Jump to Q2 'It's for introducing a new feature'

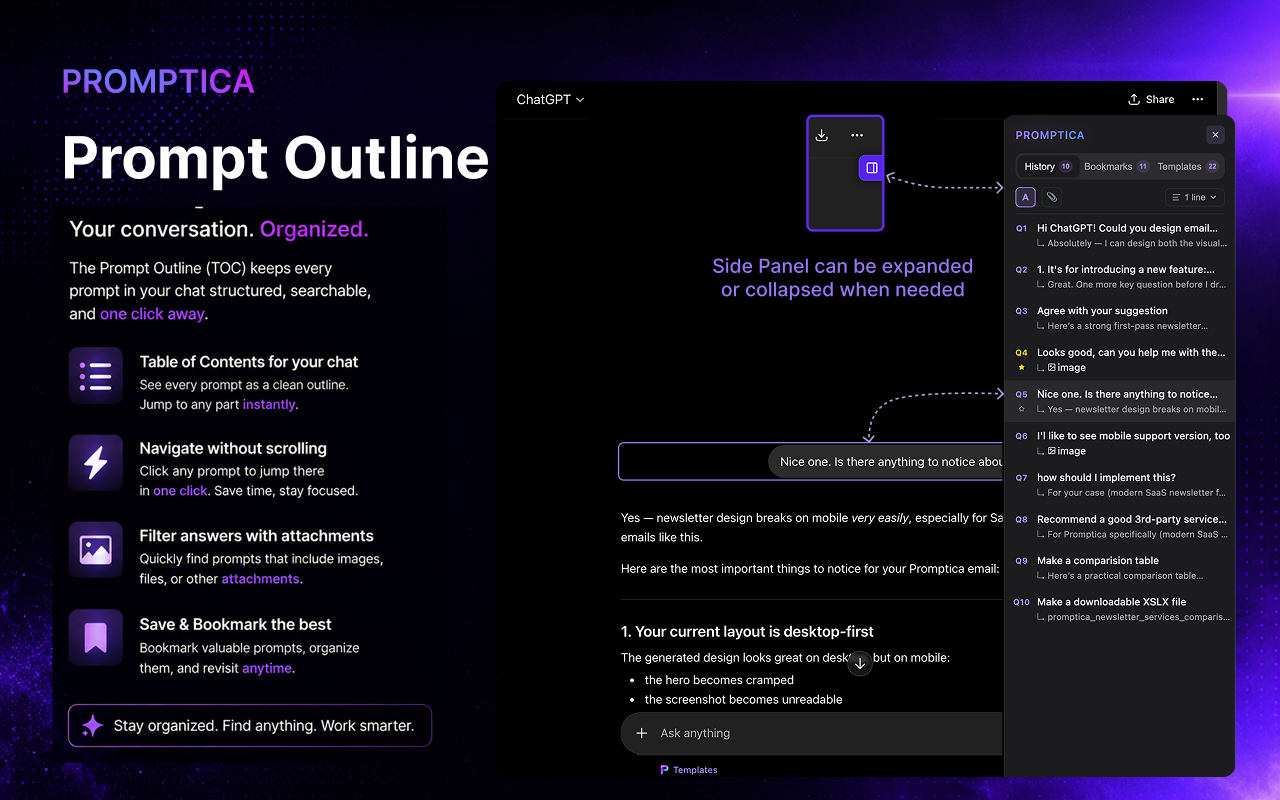pyautogui.click(x=1119, y=277)
